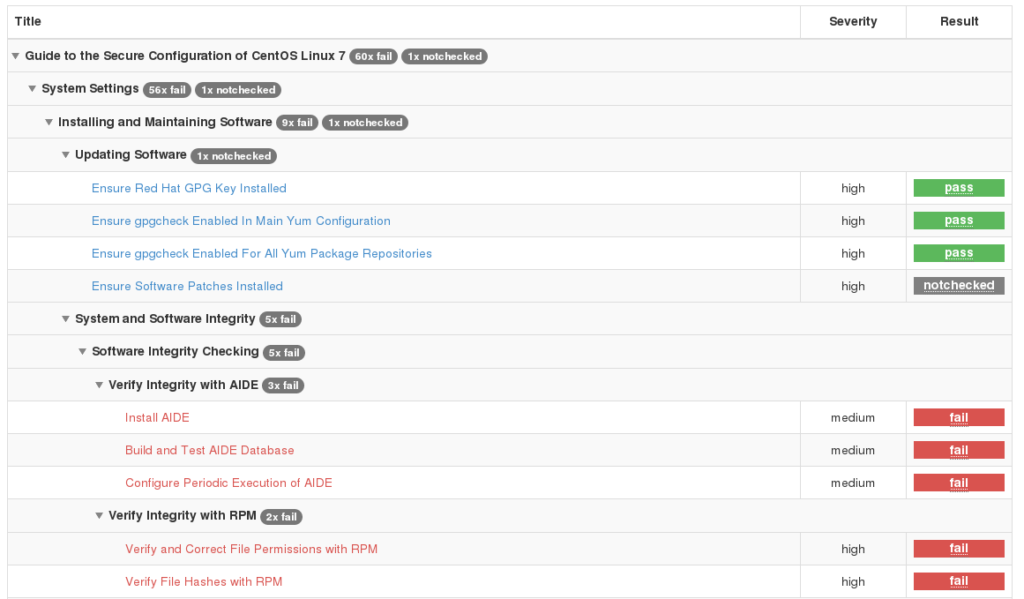Click 9x fail badge on Installing and Maintaining Software
Screen dimensions: 1024x599
pos(296,122)
